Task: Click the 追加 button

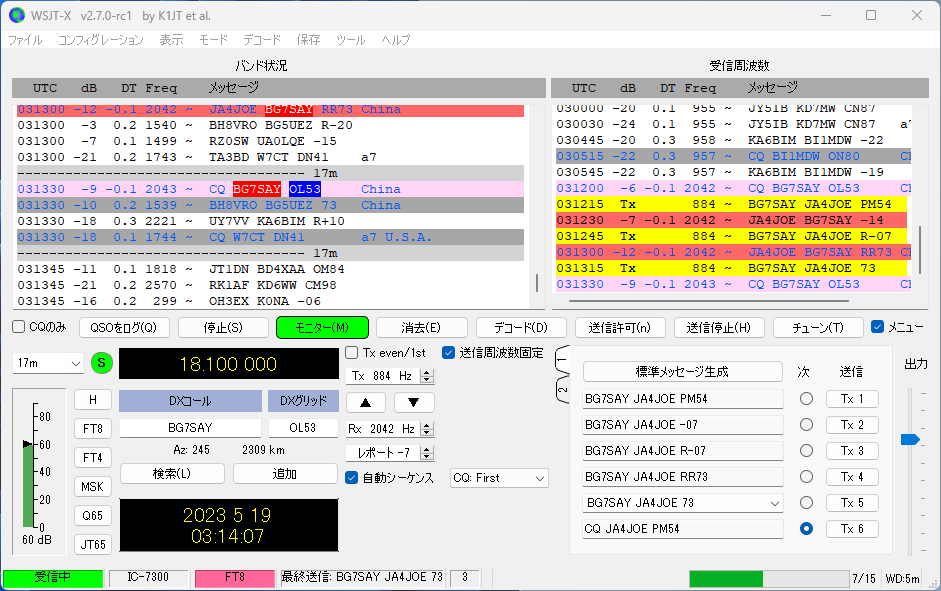Action: click(x=285, y=474)
